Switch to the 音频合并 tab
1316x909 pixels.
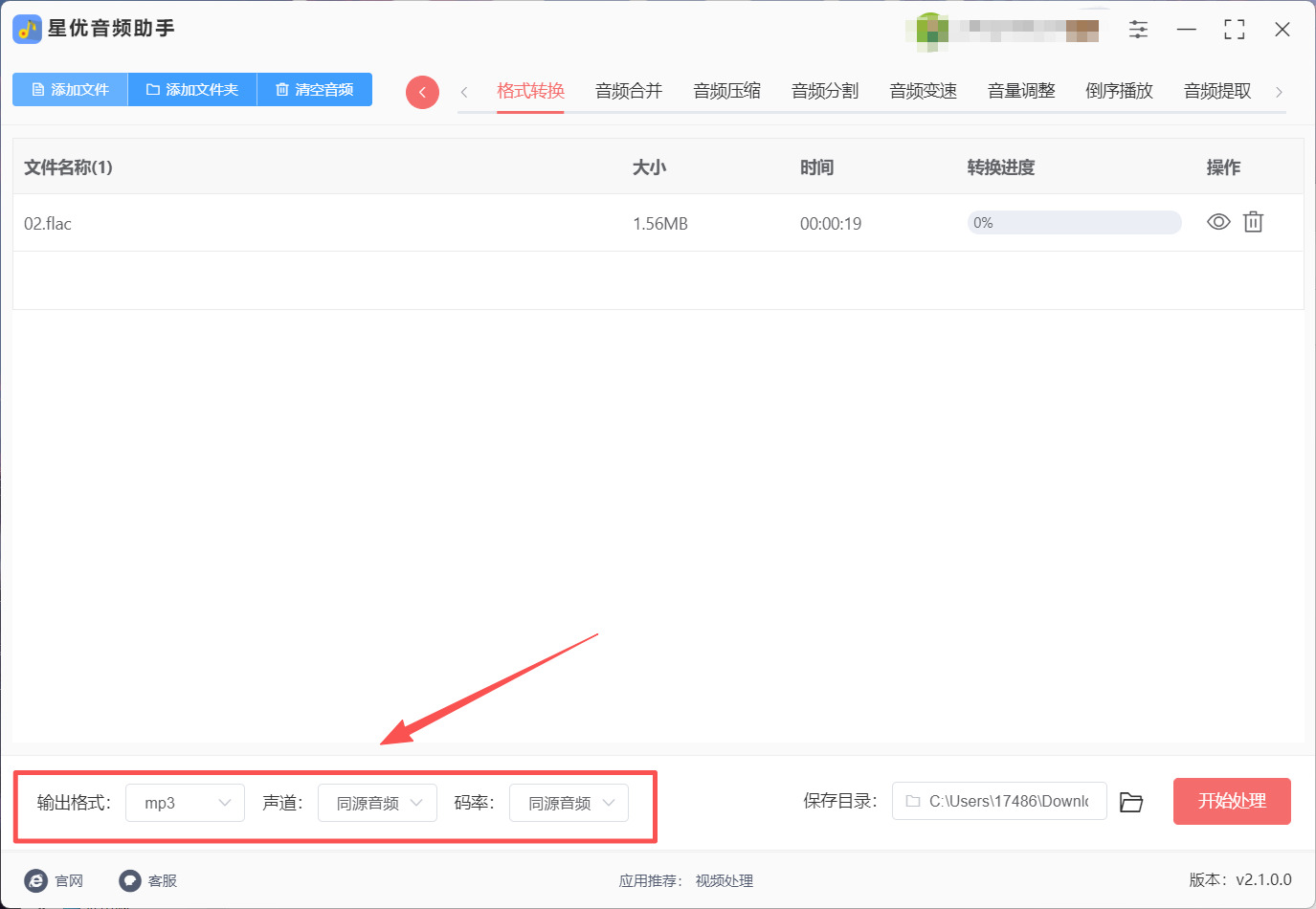(629, 91)
